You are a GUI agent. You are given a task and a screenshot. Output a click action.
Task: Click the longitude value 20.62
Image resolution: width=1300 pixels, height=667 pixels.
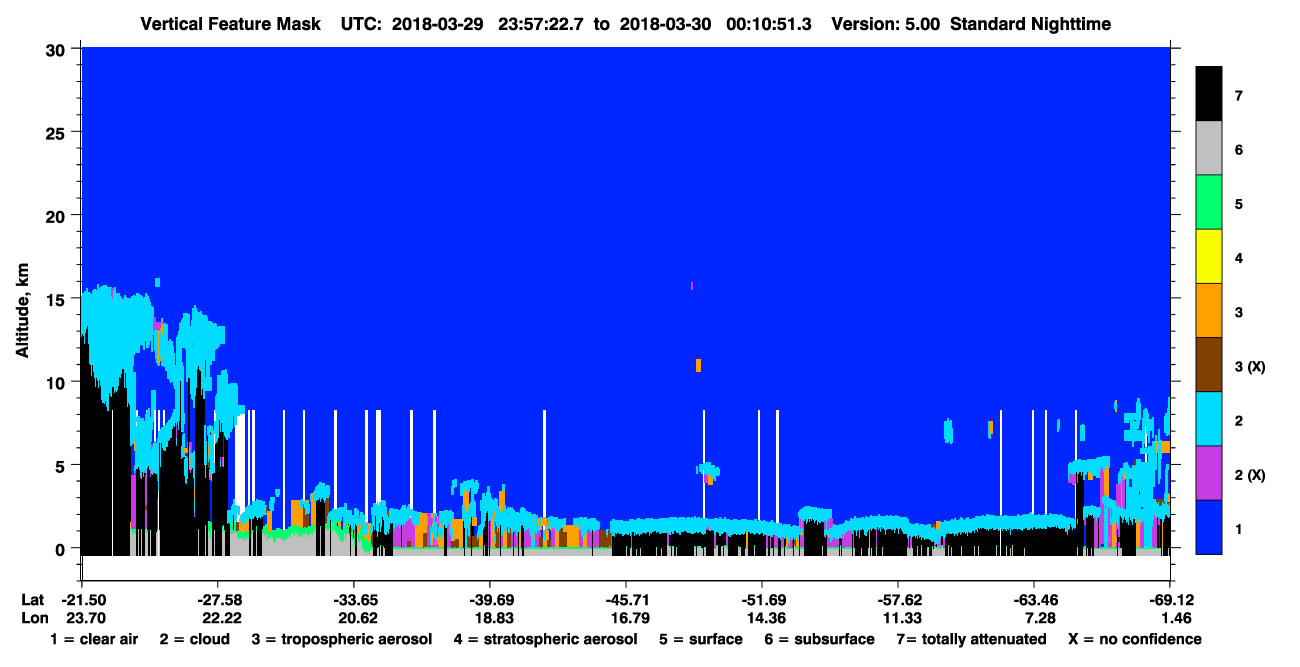pyautogui.click(x=356, y=618)
